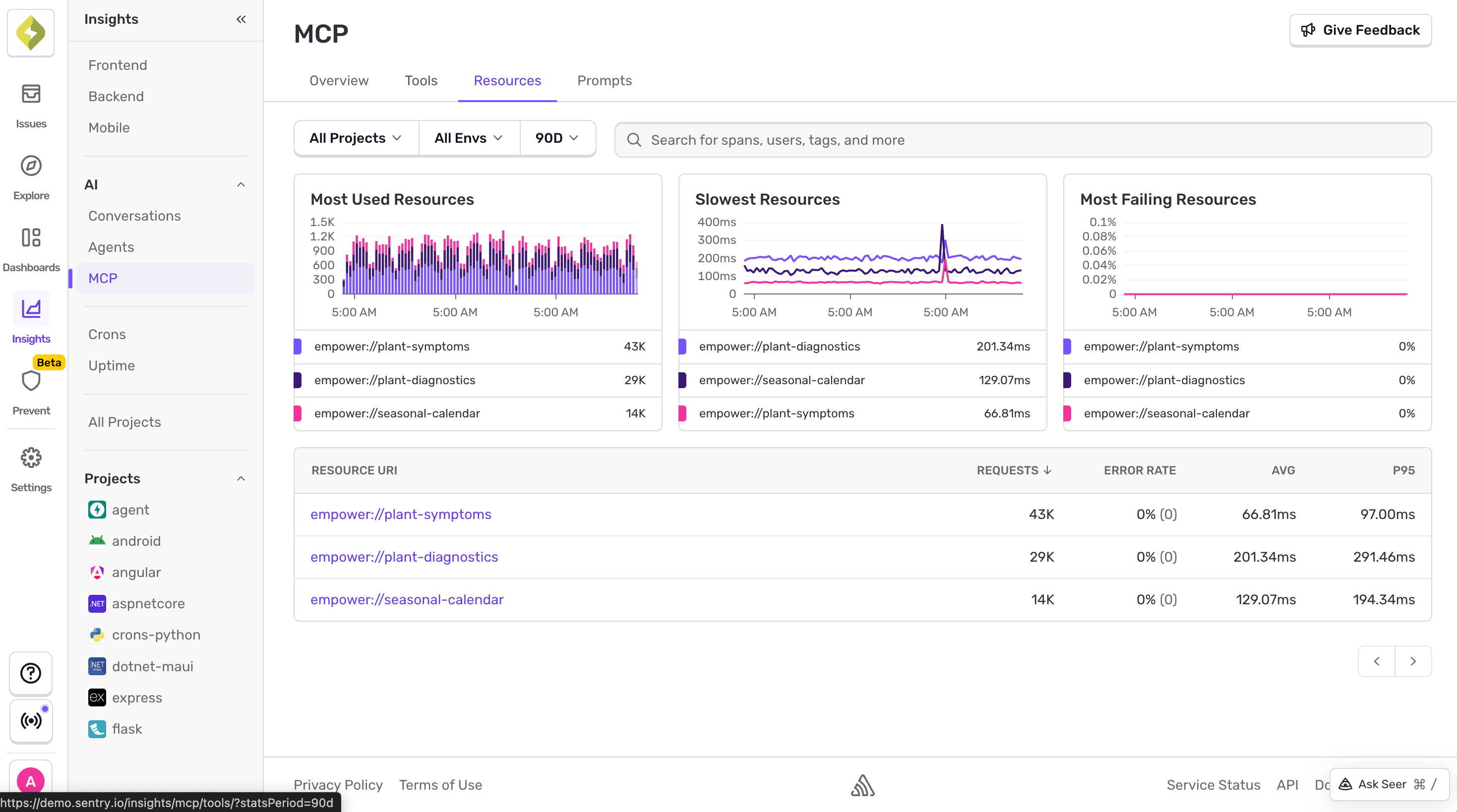
Task: Click the Give Feedback button
Action: click(1360, 30)
